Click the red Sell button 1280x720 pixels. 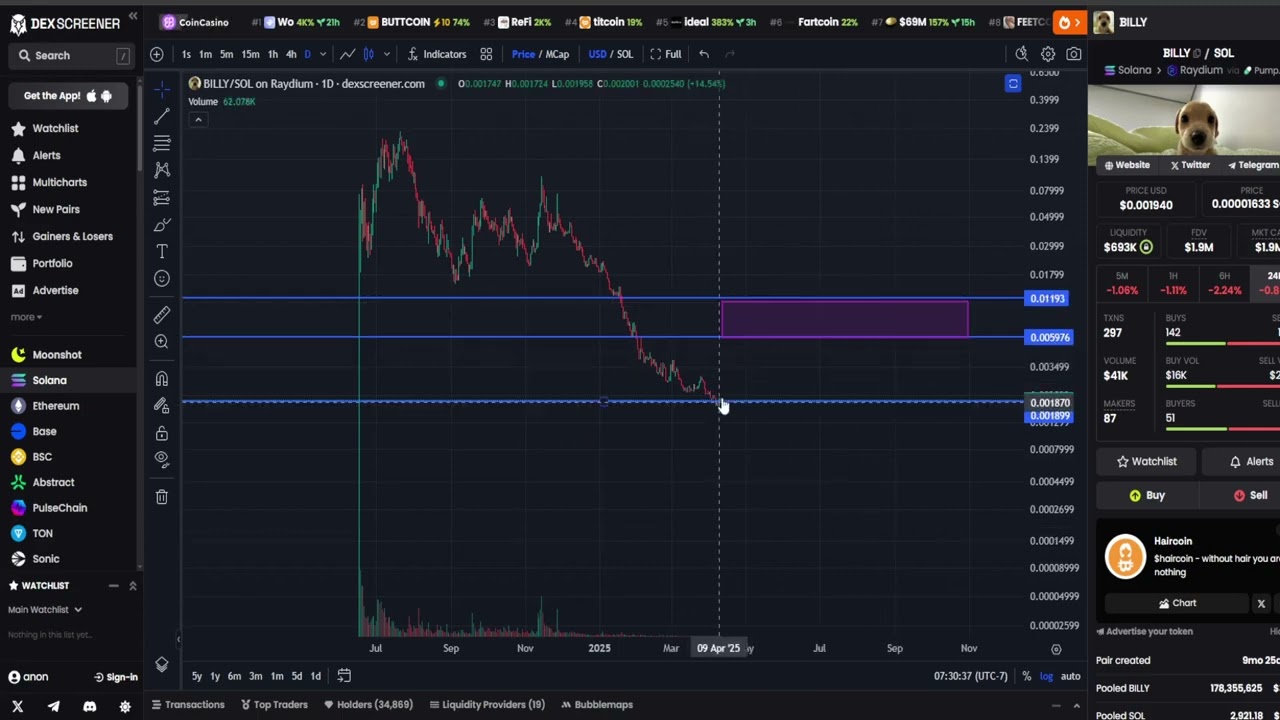(x=1250, y=496)
